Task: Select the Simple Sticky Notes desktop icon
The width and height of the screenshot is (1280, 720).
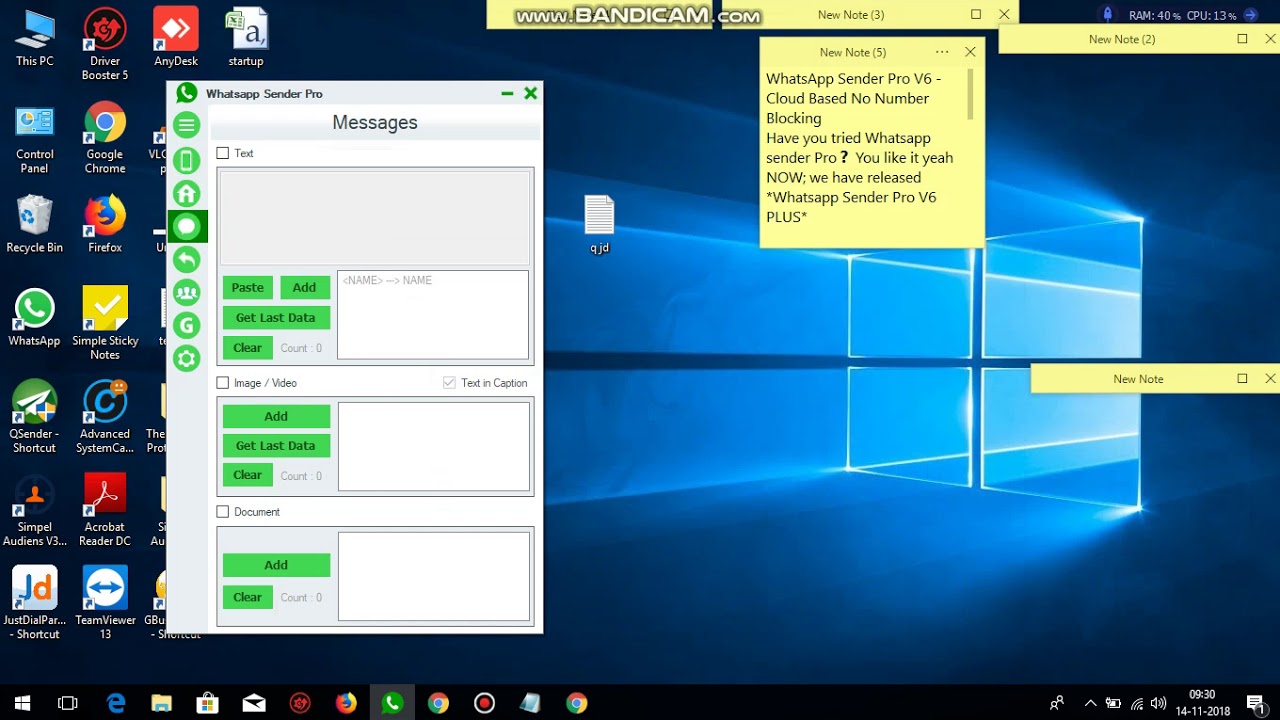Action: [105, 324]
